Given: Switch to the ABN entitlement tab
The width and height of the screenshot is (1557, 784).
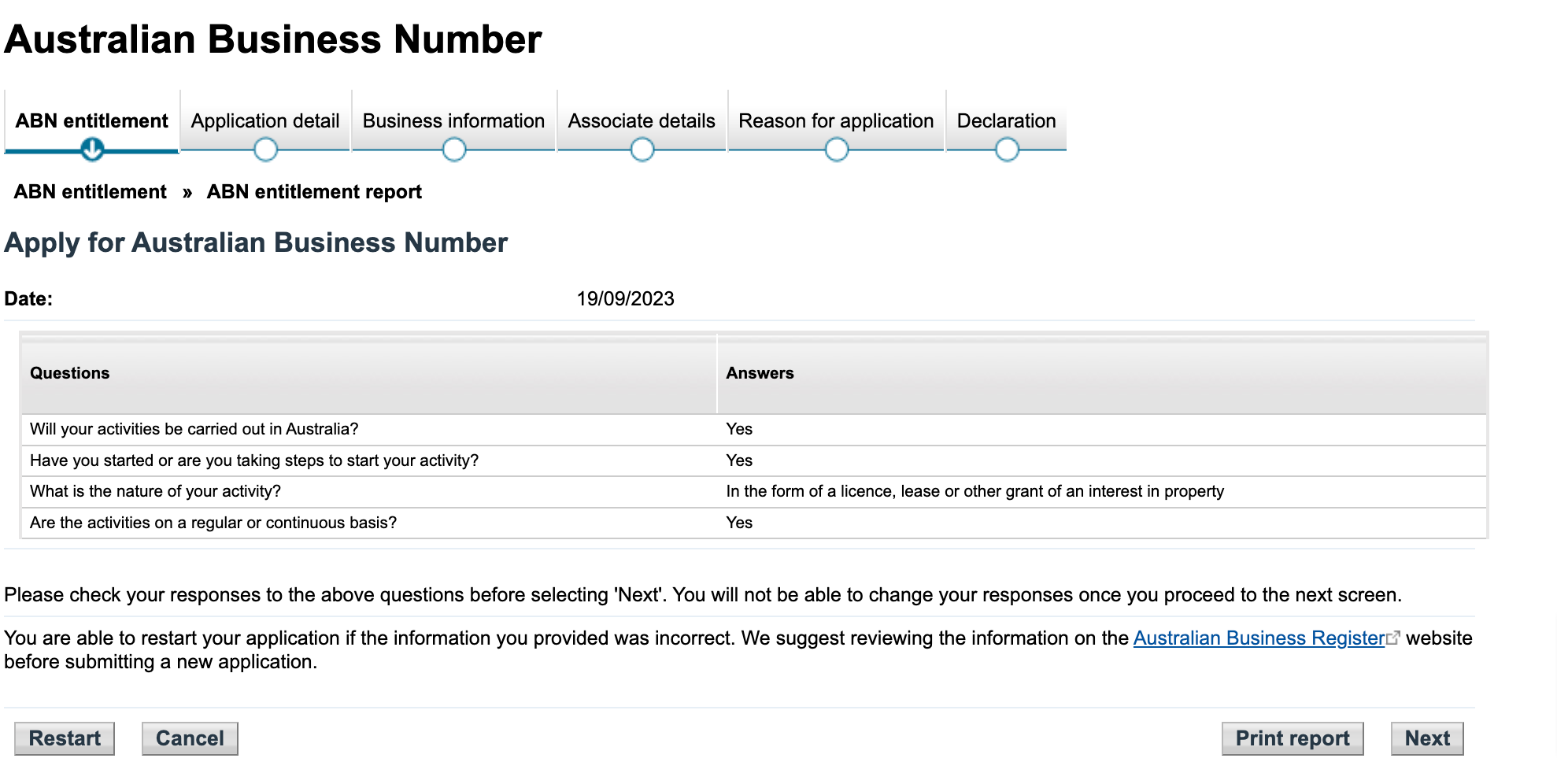Looking at the screenshot, I should [x=91, y=121].
